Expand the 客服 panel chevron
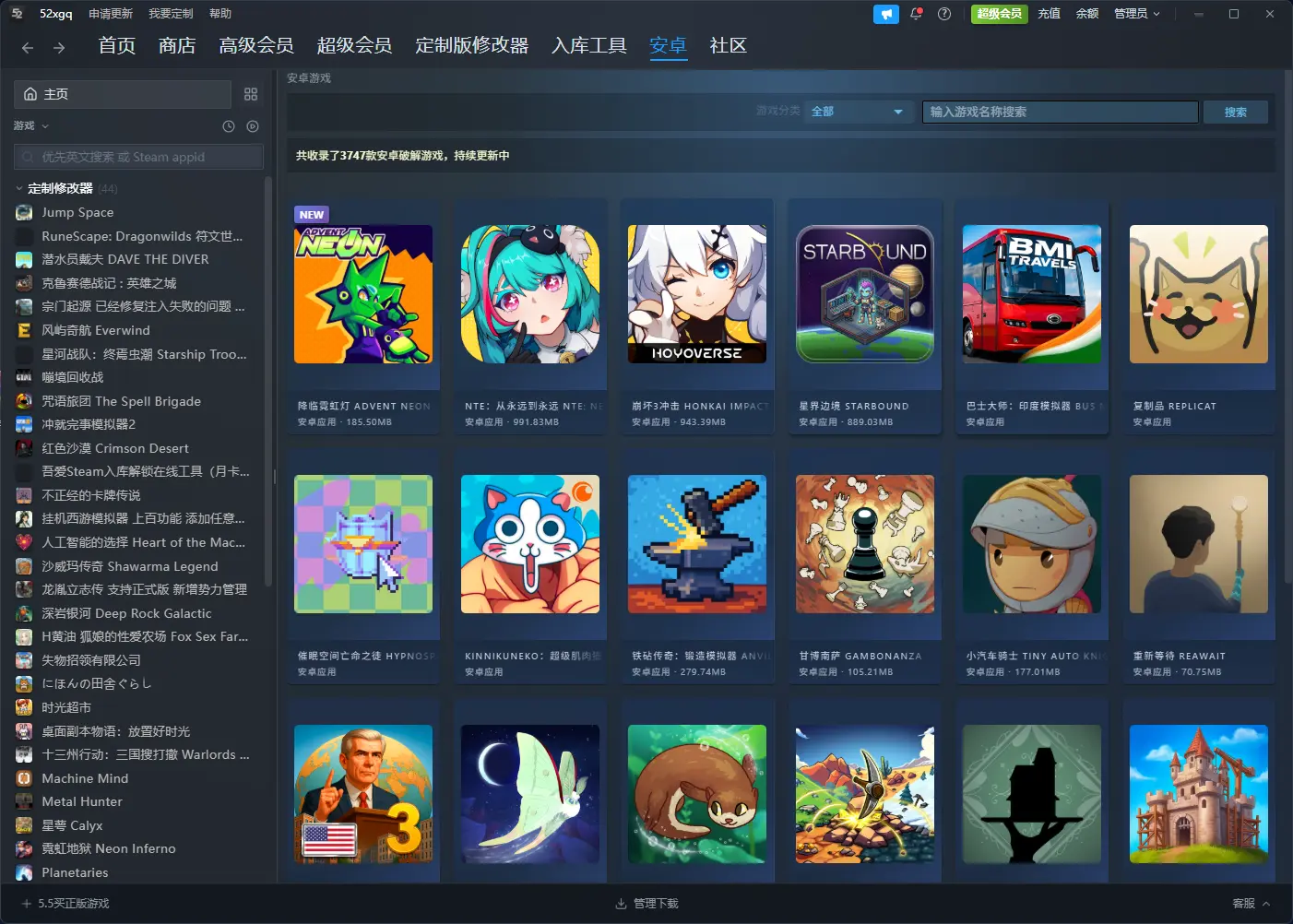The width and height of the screenshot is (1293, 924). (x=1266, y=904)
